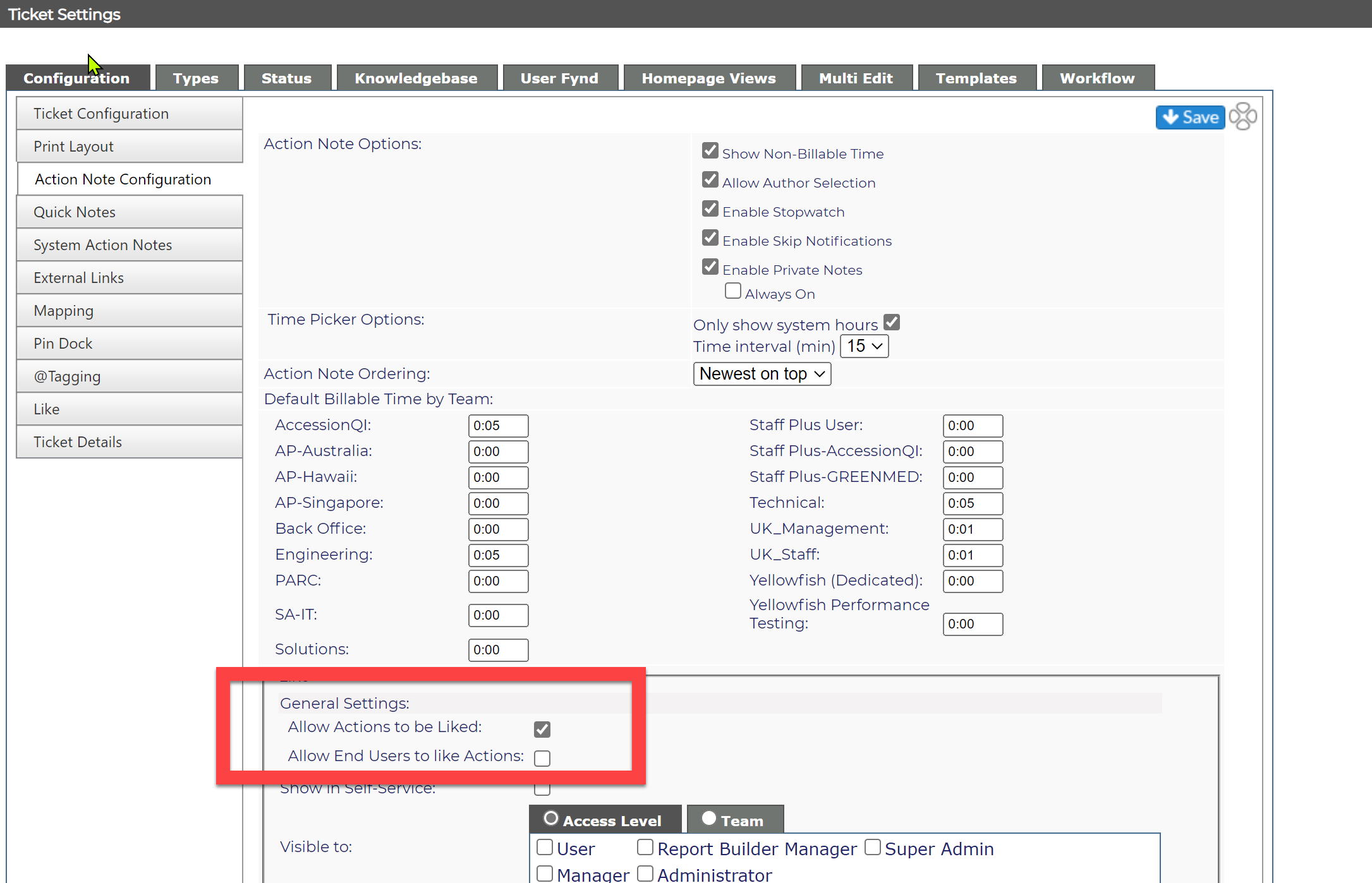1372x883 pixels.
Task: Toggle Only show system hours
Action: pyautogui.click(x=892, y=323)
